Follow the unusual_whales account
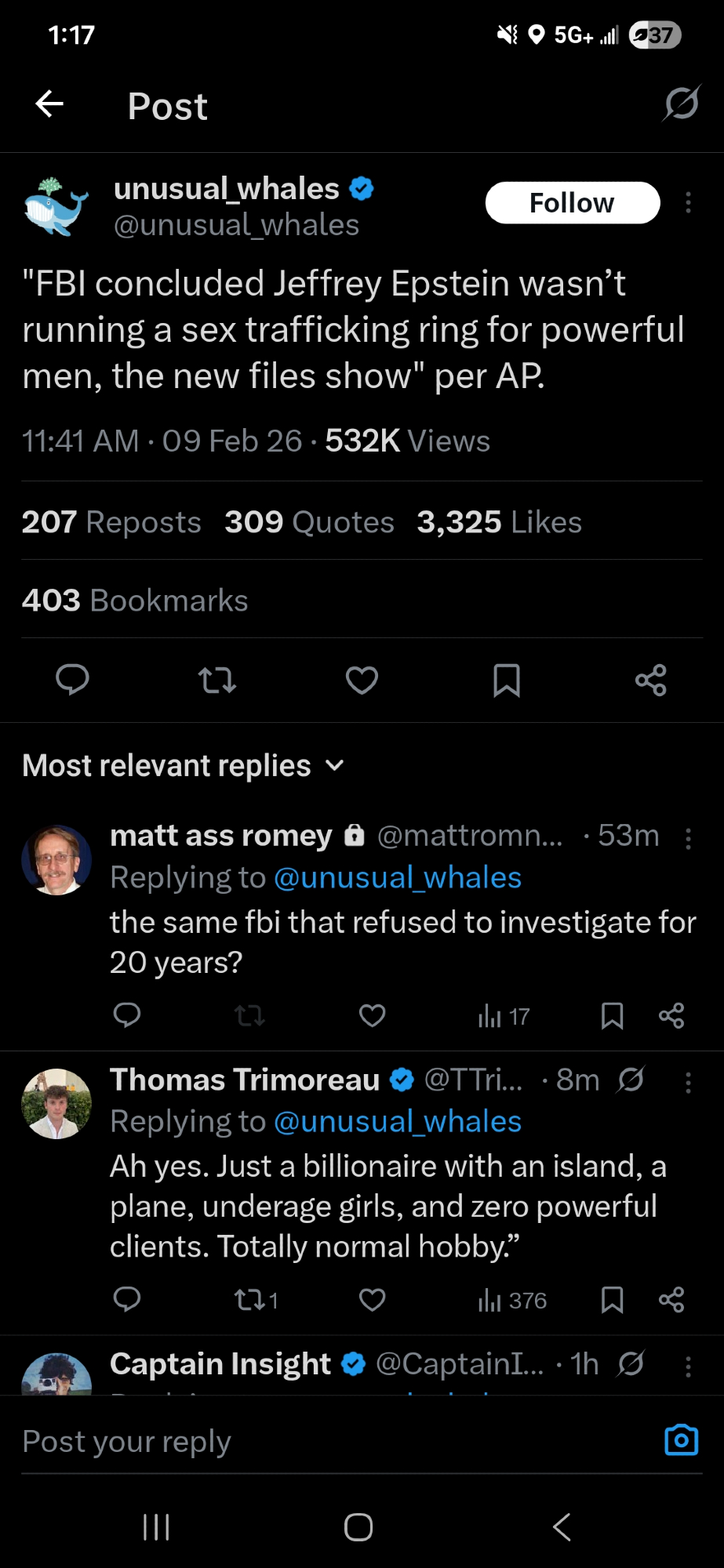Screen dimensions: 724x1568 point(572,203)
